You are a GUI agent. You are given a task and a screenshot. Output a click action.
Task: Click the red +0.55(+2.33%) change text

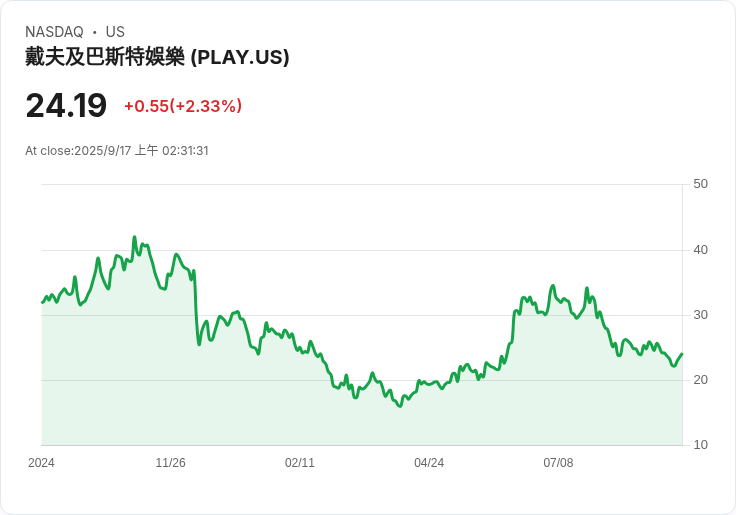[183, 106]
